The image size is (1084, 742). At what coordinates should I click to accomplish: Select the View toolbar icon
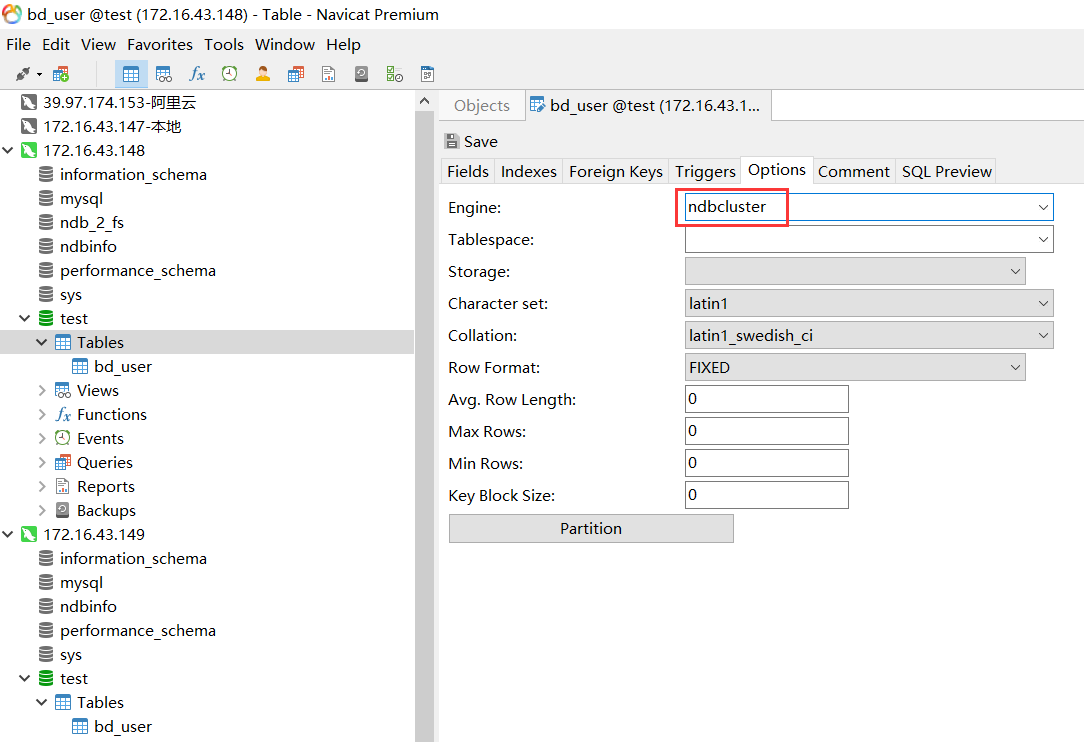coord(164,74)
